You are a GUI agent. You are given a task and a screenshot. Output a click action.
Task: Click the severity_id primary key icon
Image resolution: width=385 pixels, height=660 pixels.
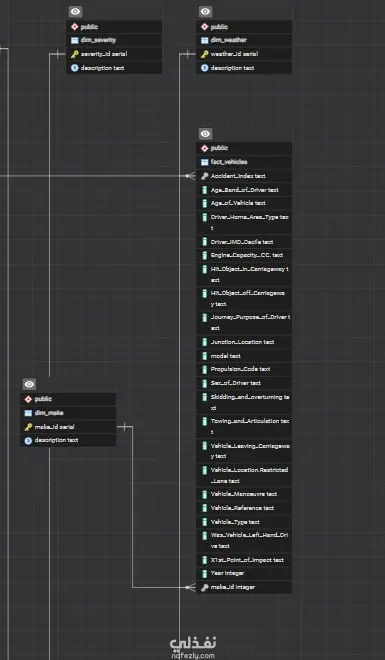click(74, 54)
